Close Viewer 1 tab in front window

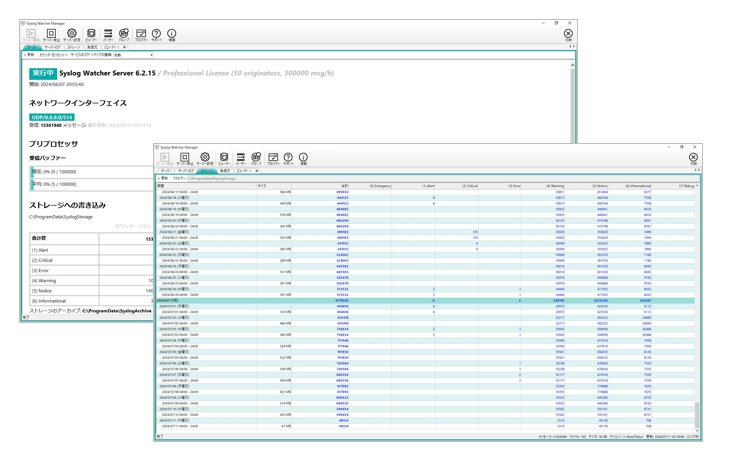click(x=257, y=171)
